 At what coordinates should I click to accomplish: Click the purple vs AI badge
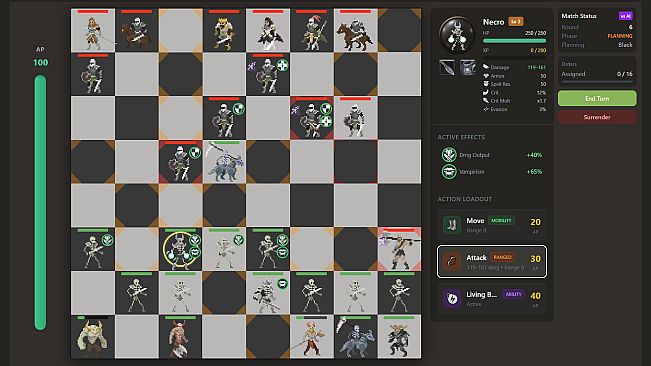[625, 16]
